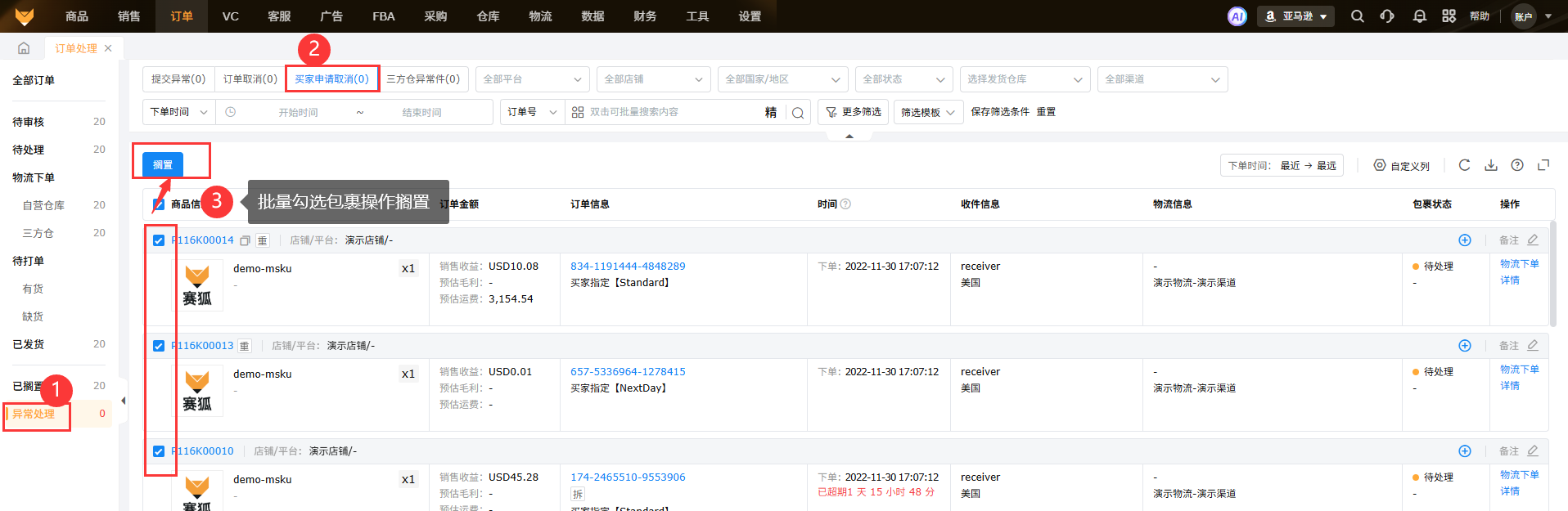
Task: Uncheck the checkbox for order P116K00013
Action: (159, 346)
